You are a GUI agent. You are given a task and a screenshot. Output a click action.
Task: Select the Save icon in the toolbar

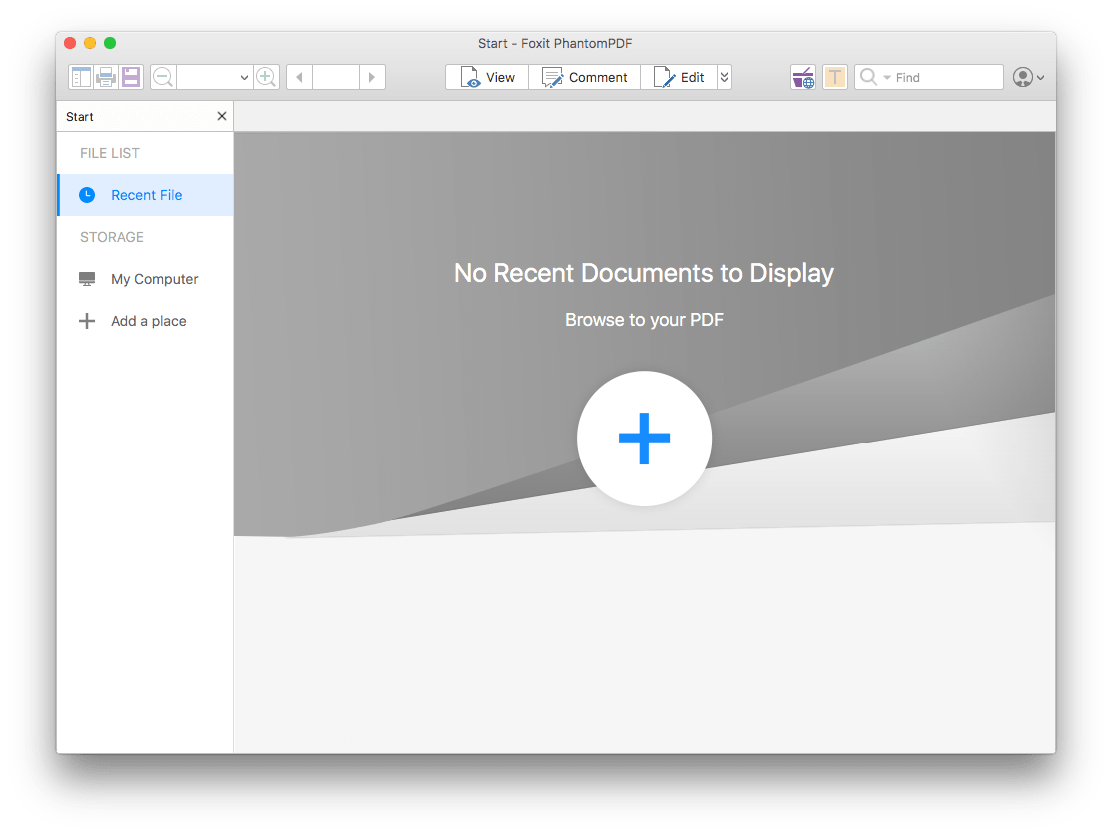[130, 77]
